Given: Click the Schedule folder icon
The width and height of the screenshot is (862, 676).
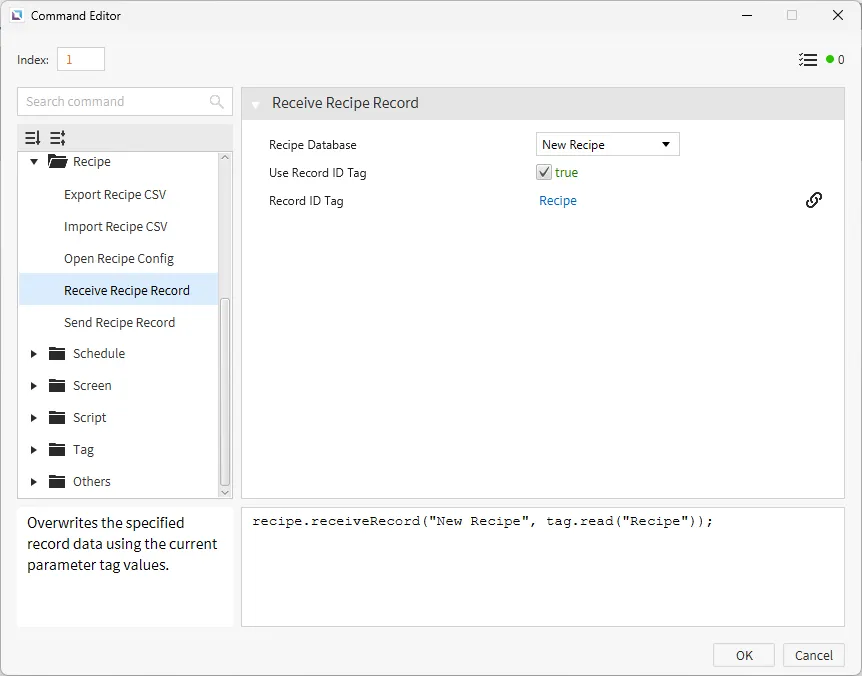Looking at the screenshot, I should [x=57, y=354].
